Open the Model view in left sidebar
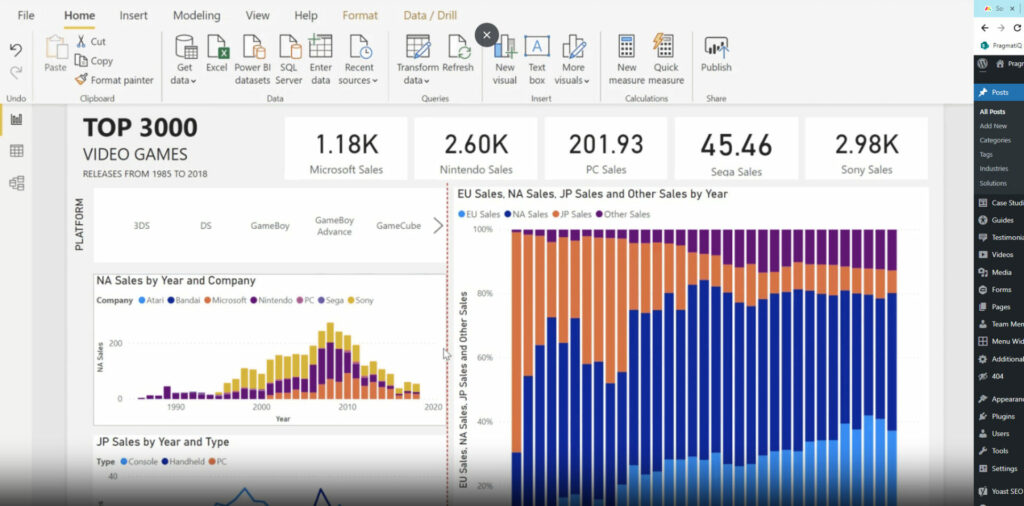This screenshot has height=506, width=1024. (x=16, y=183)
